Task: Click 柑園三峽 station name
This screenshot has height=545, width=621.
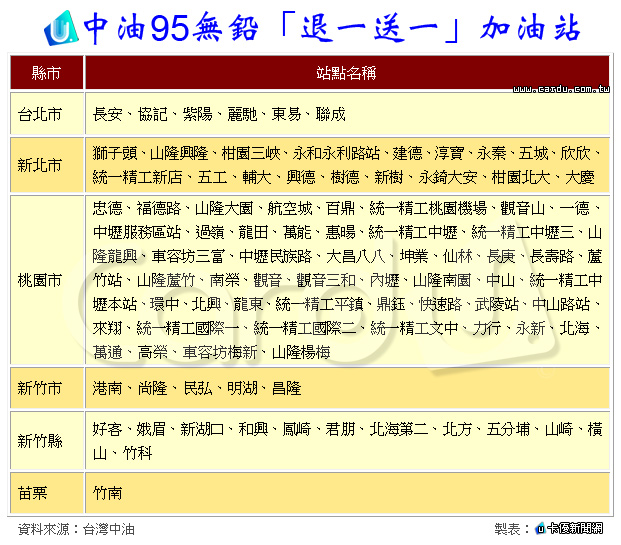Action: [x=251, y=153]
